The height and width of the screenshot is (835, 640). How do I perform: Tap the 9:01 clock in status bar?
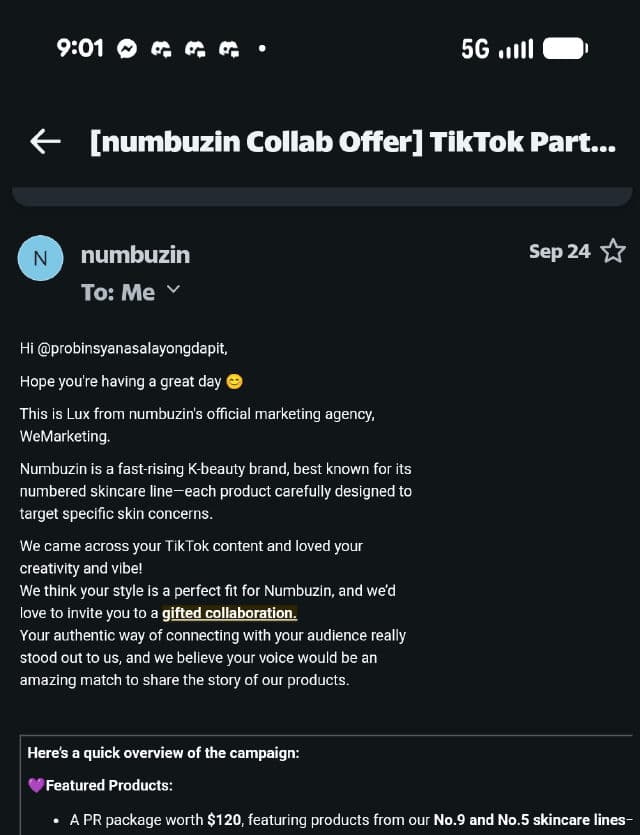click(80, 48)
